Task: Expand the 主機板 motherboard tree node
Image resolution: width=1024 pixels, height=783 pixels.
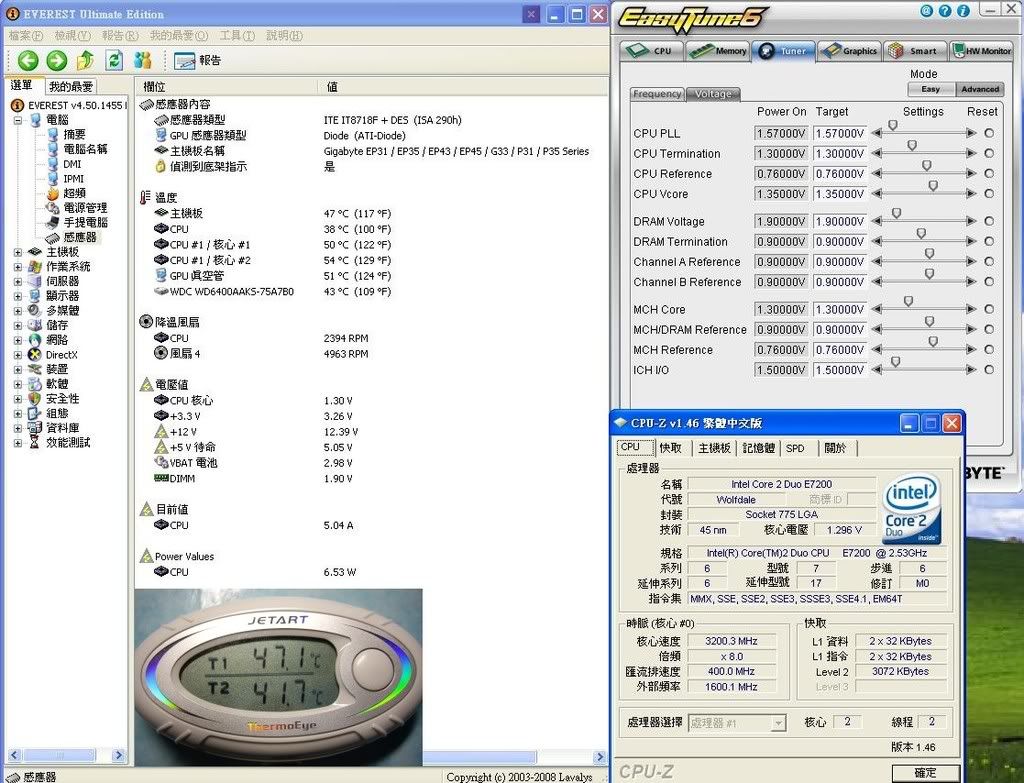Action: pos(18,252)
